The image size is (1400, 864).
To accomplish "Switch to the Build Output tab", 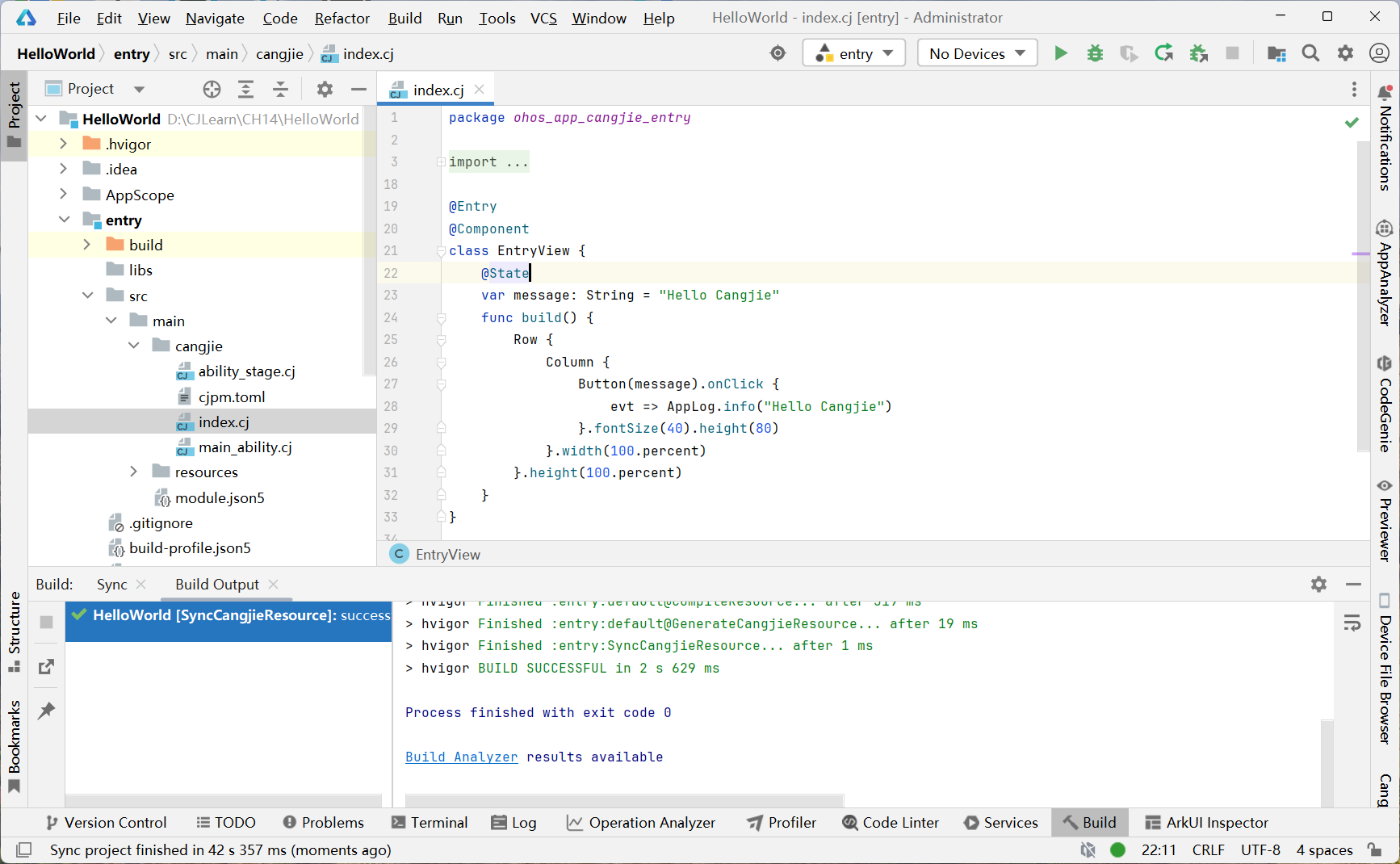I will [217, 584].
